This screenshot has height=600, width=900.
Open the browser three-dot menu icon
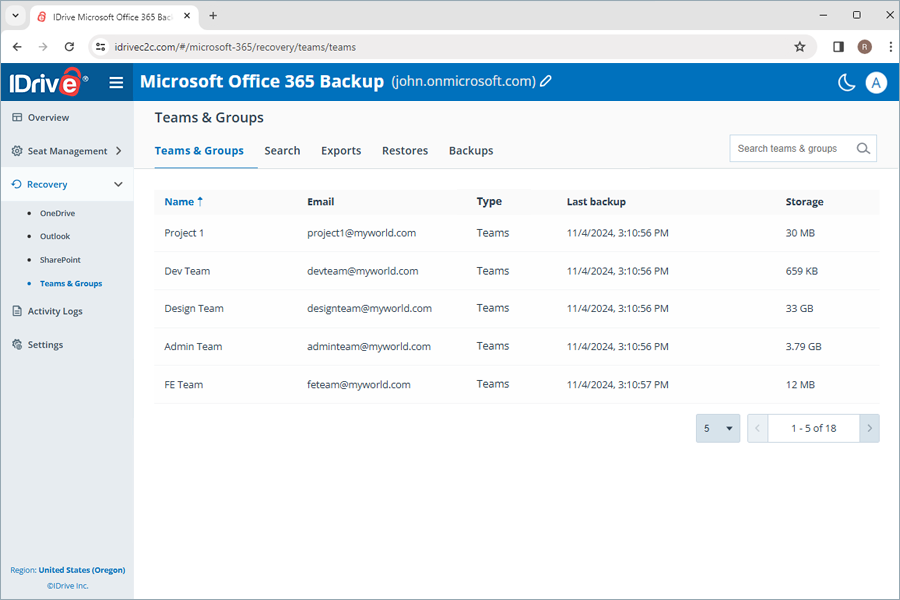[891, 46]
